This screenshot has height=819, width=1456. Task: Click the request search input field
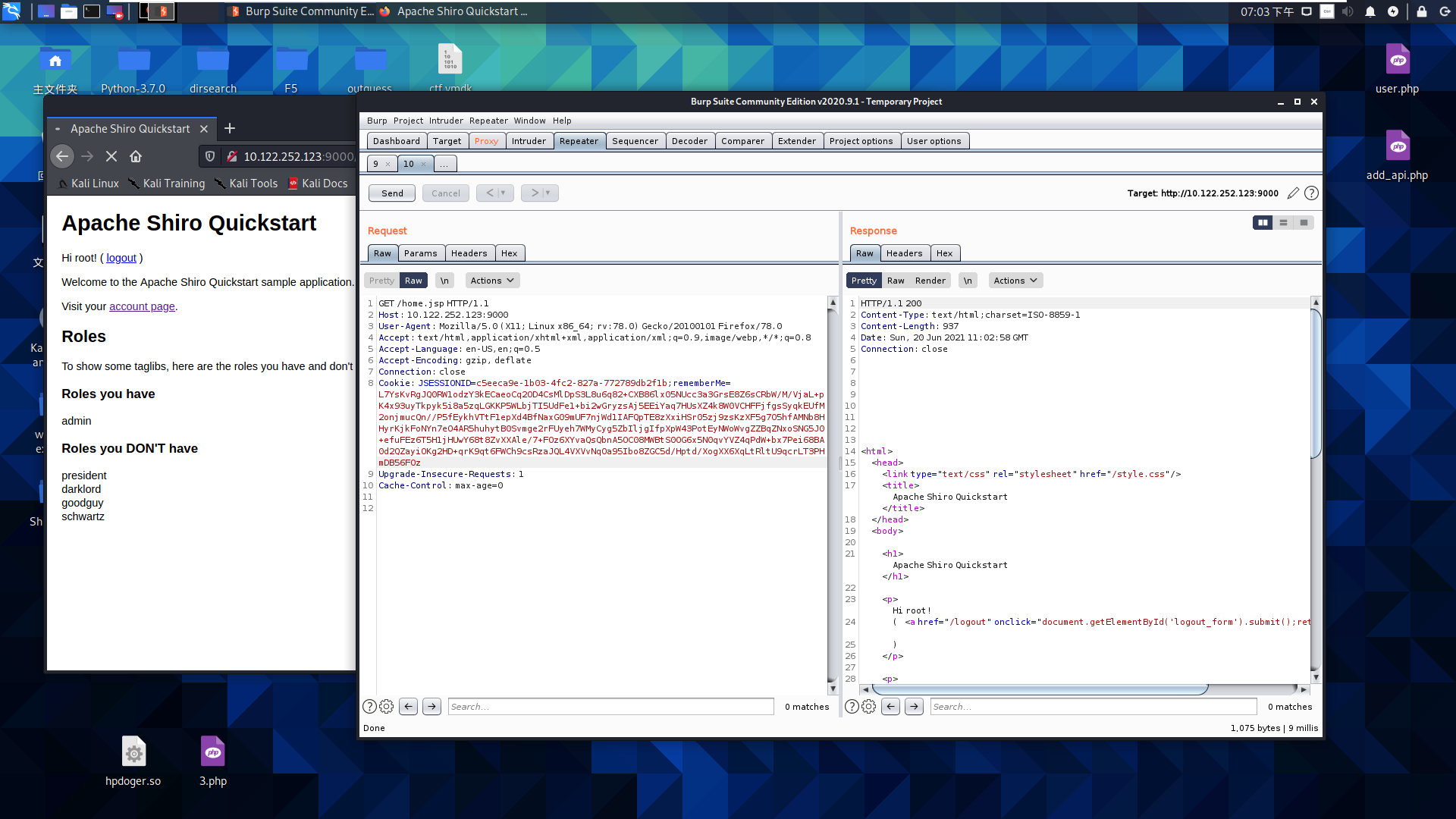tap(610, 707)
